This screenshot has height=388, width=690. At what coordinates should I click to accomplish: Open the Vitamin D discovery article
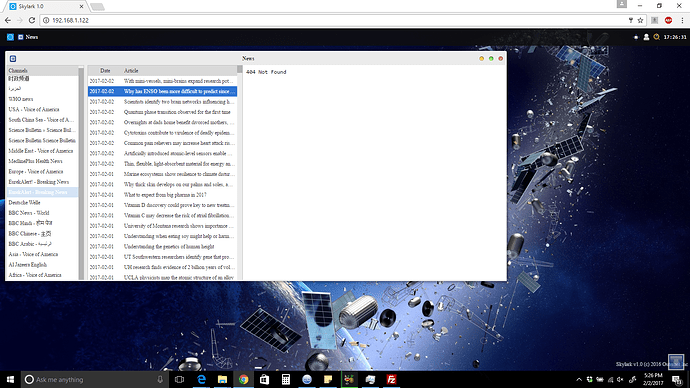click(x=162, y=205)
